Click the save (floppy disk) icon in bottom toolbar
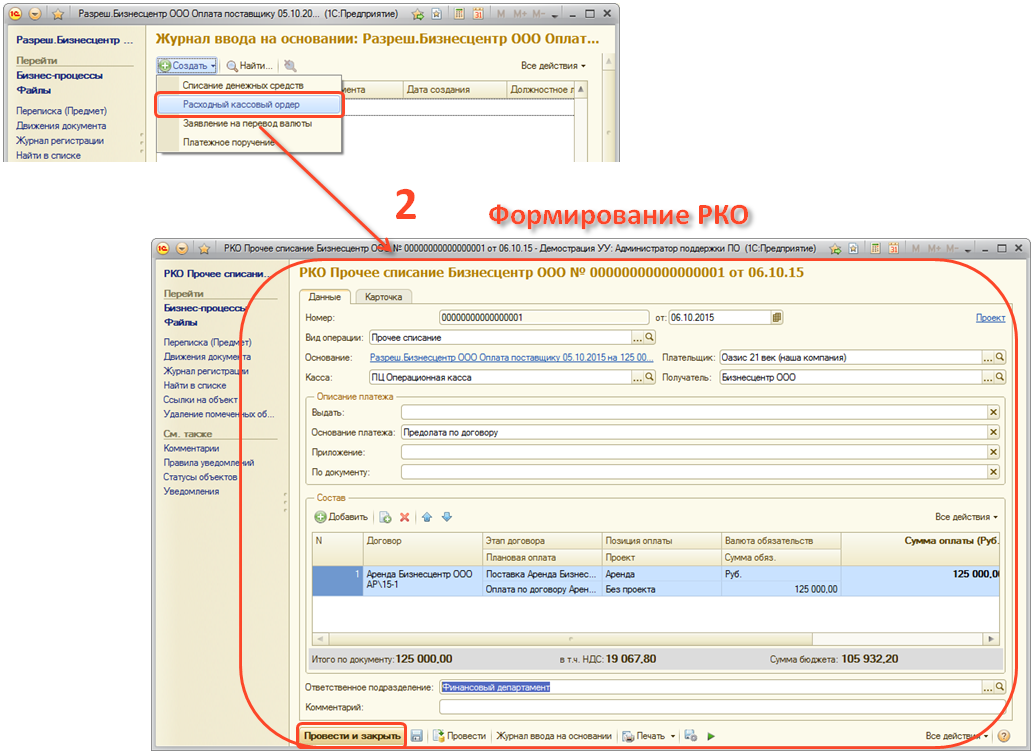Viewport: 1035px width, 755px height. tap(416, 736)
